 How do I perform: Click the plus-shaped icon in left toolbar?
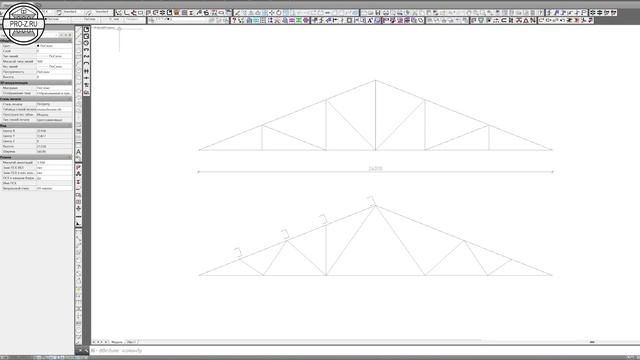tap(78, 209)
